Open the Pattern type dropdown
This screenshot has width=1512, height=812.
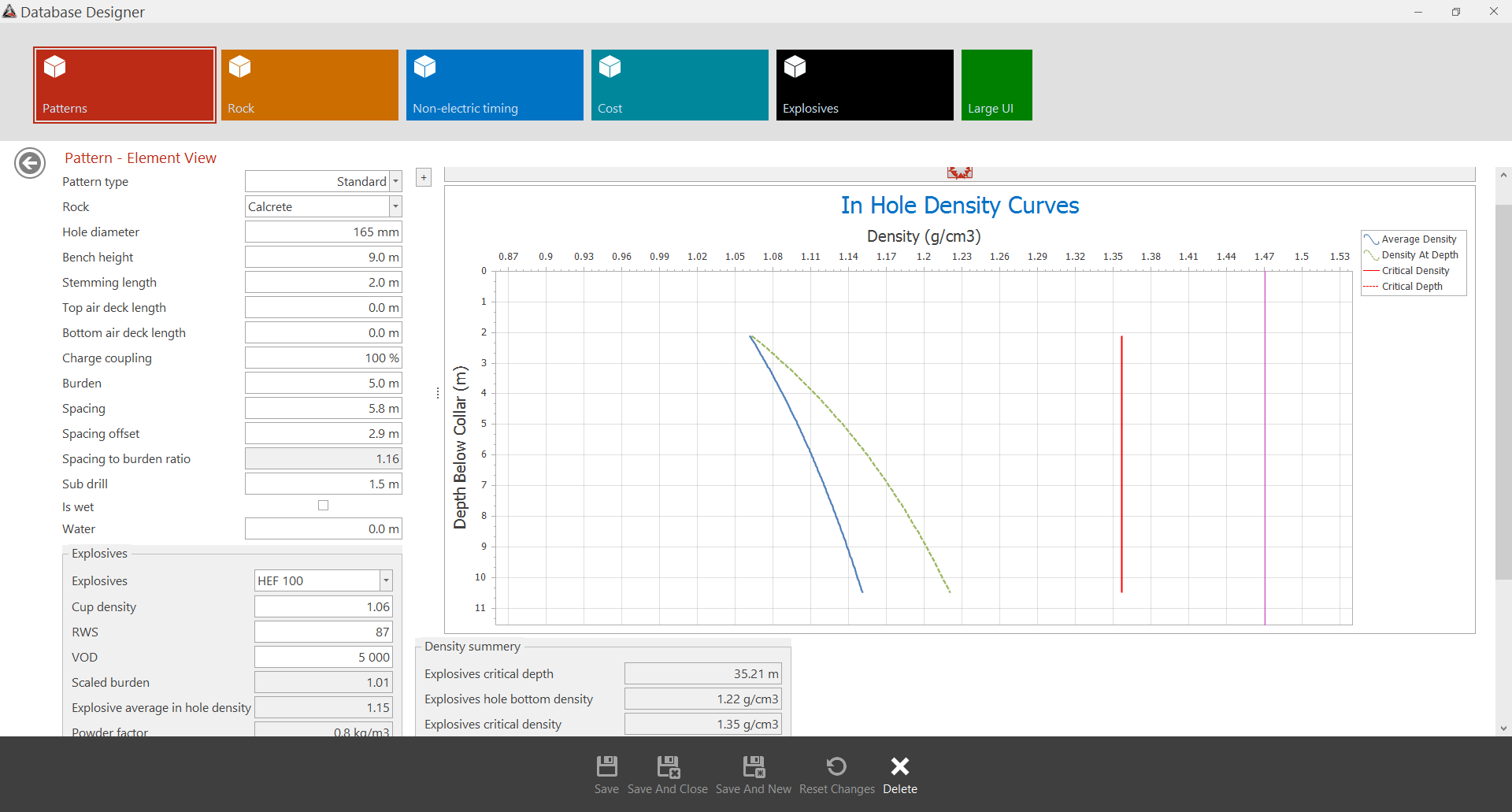click(x=395, y=181)
